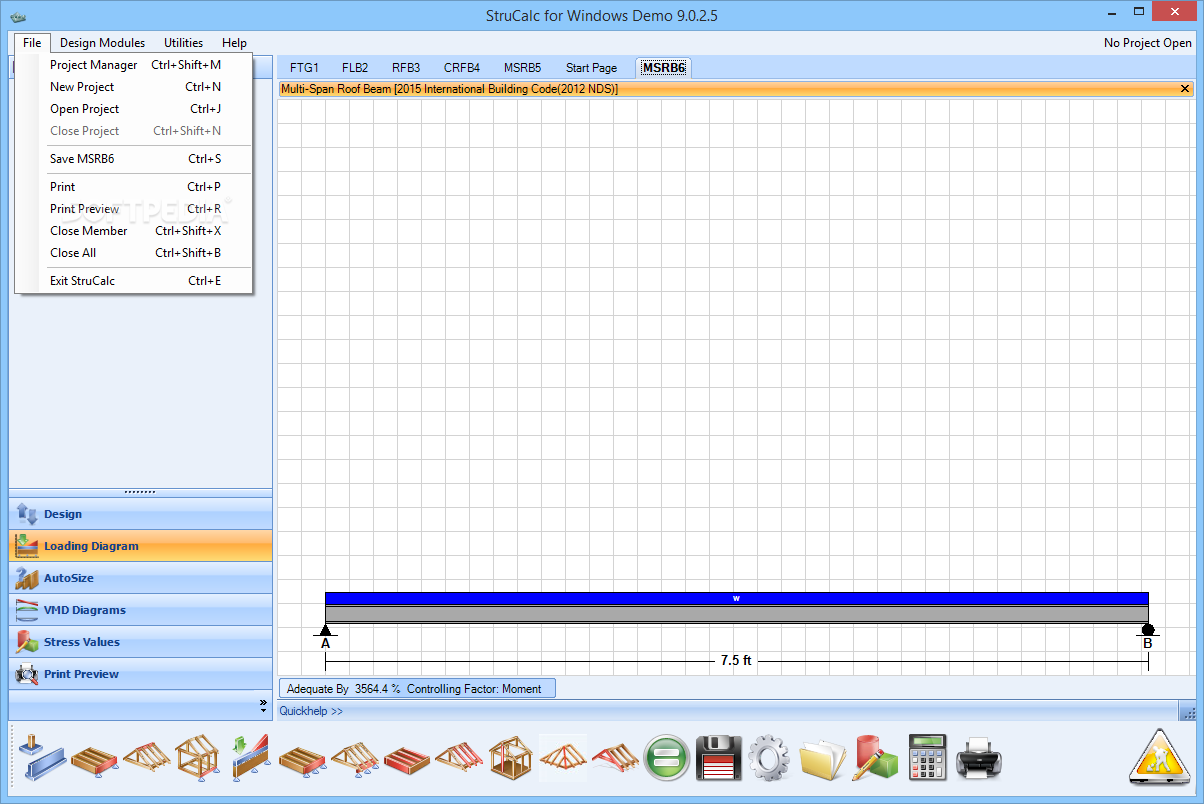
Task: Click the sidebar Print Preview button
Action: 140,674
